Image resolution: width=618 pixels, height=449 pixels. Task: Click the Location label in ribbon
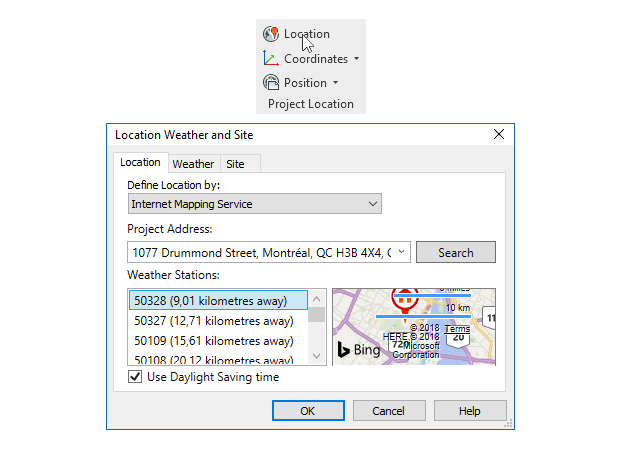[x=307, y=34]
